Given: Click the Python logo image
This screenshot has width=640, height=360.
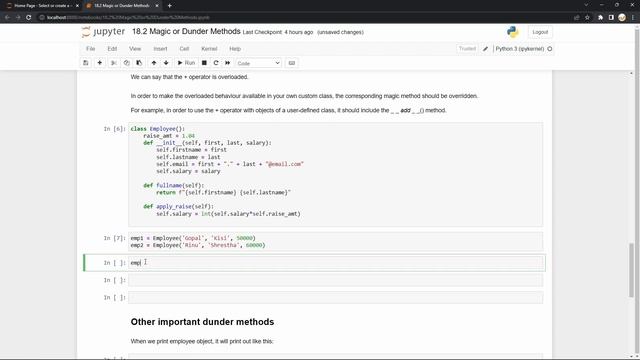Looking at the screenshot, I should pos(513,32).
